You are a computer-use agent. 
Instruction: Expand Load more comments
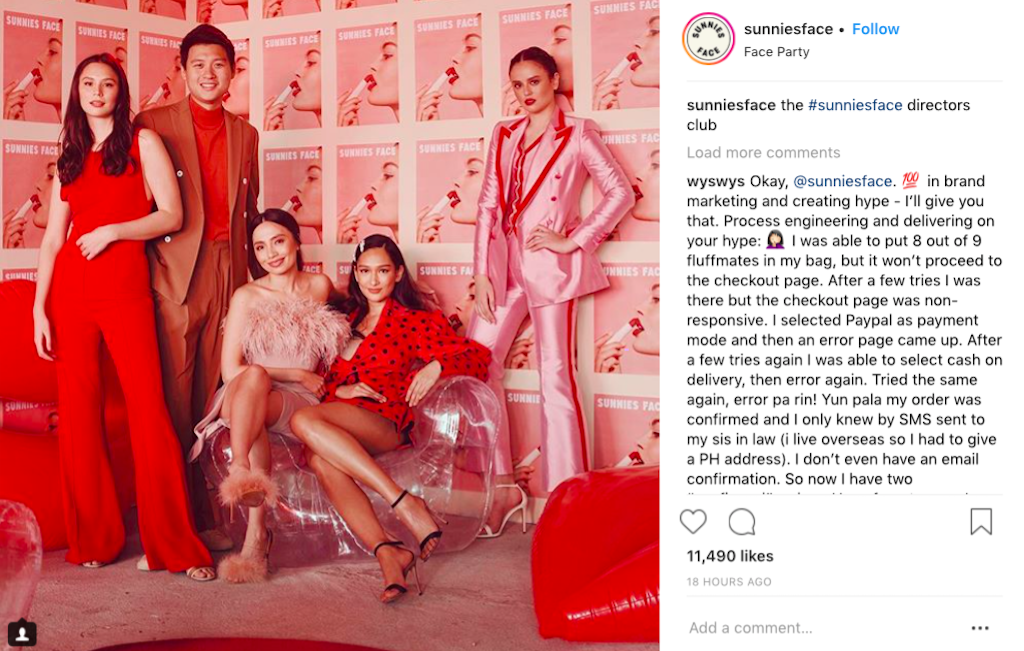[x=763, y=152]
